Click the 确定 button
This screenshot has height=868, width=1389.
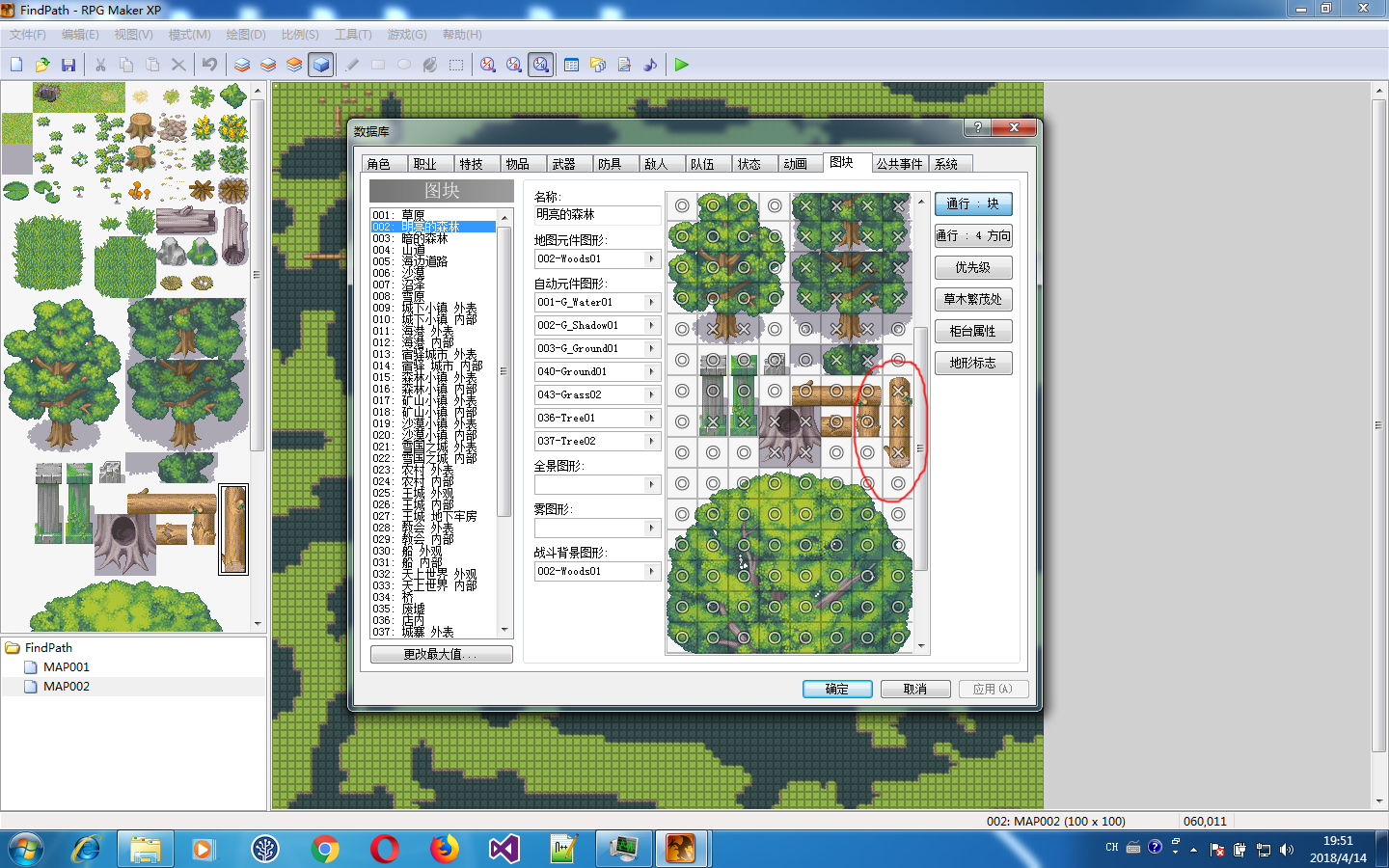point(837,690)
